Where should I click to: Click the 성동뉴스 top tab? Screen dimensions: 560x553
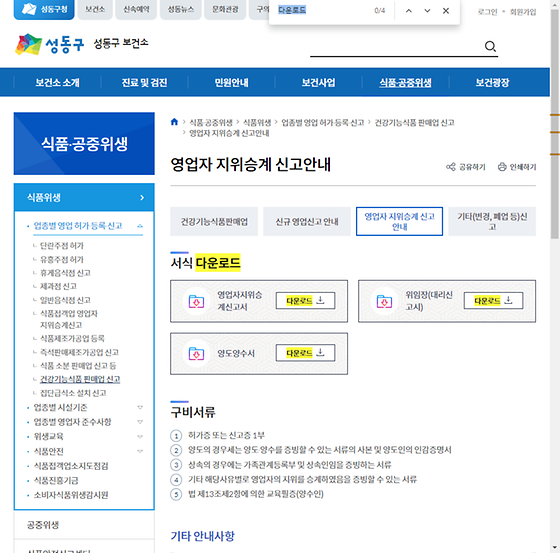(x=181, y=9)
